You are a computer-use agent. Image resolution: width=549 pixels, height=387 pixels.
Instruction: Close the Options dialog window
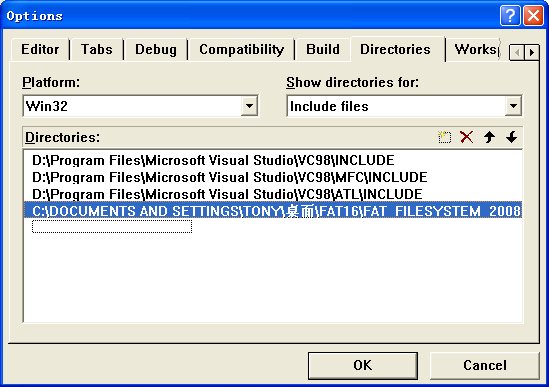[x=533, y=16]
